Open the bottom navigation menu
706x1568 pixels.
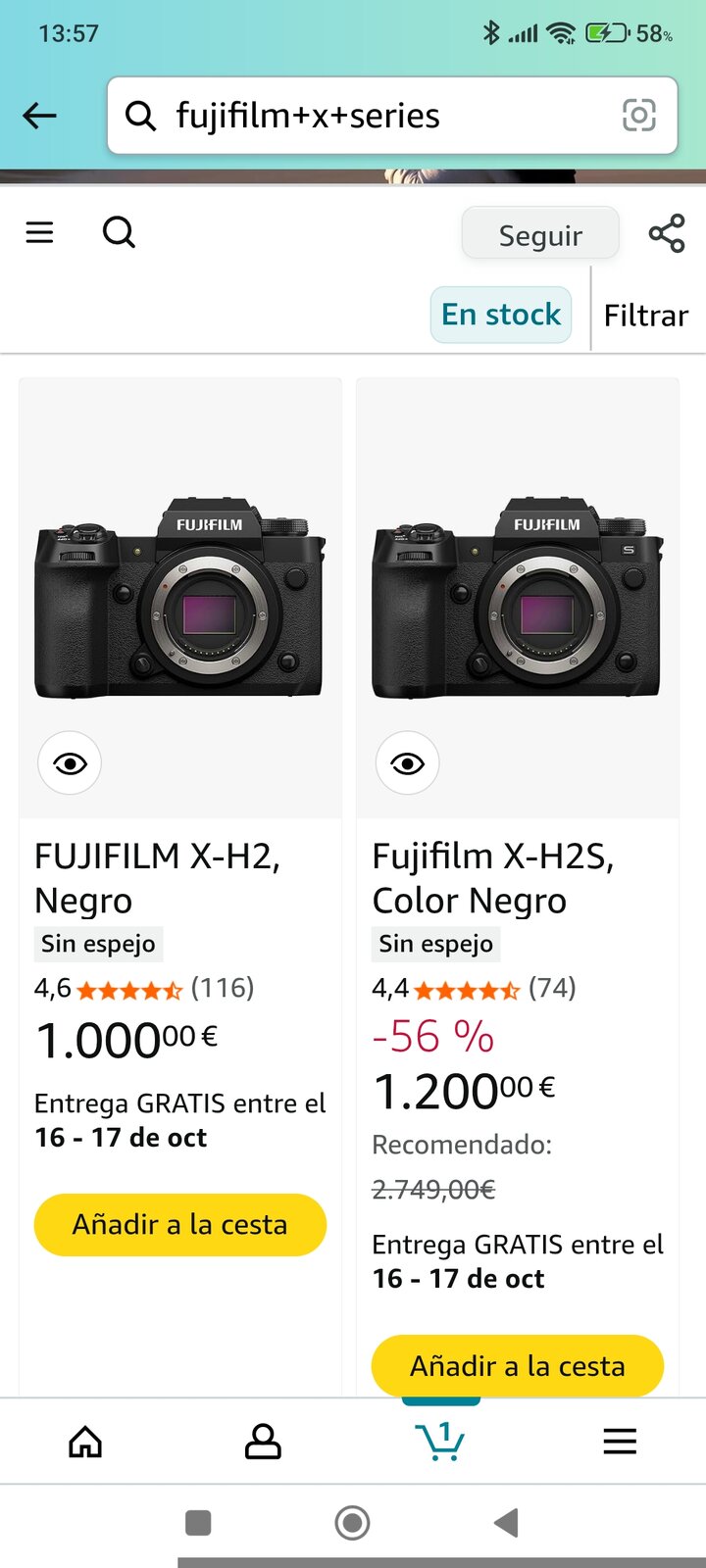[x=620, y=1442]
